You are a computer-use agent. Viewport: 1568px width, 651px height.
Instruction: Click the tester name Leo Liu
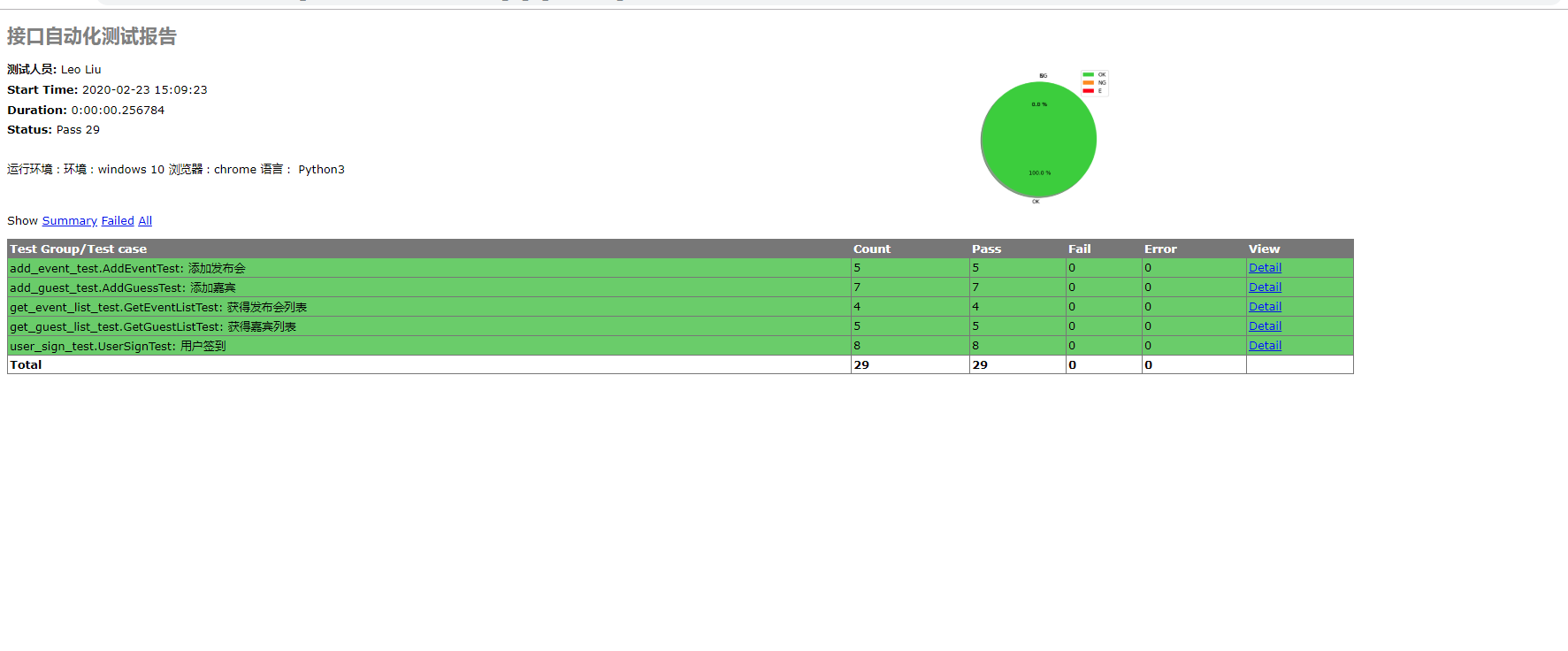pos(80,70)
